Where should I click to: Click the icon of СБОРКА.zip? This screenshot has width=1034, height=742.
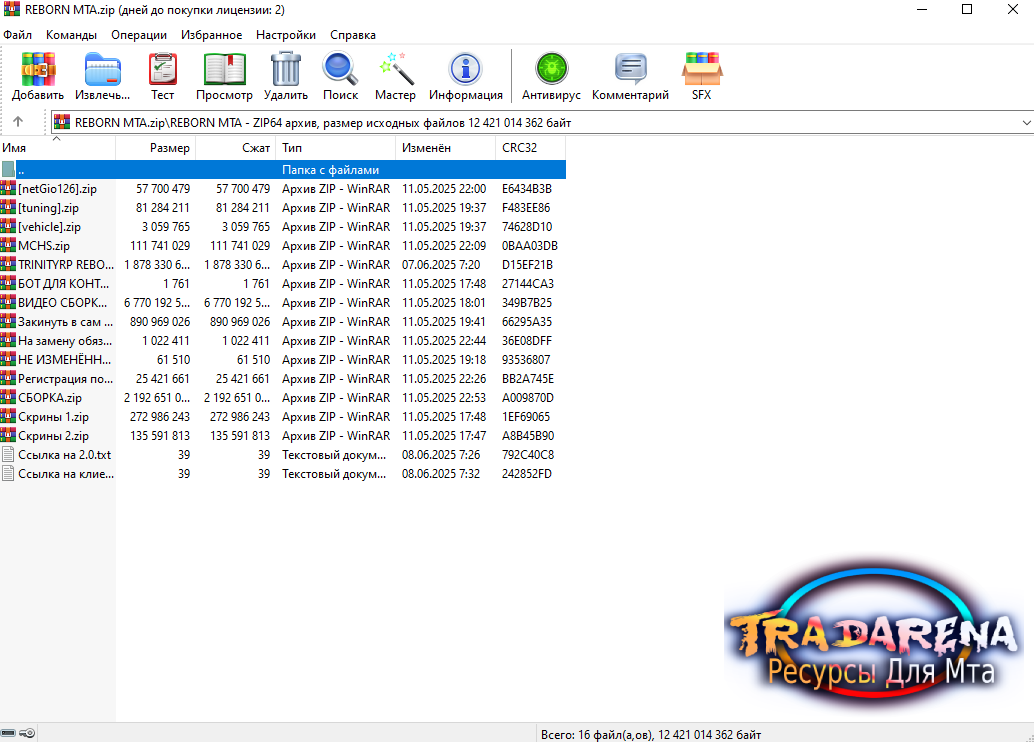tap(8, 397)
